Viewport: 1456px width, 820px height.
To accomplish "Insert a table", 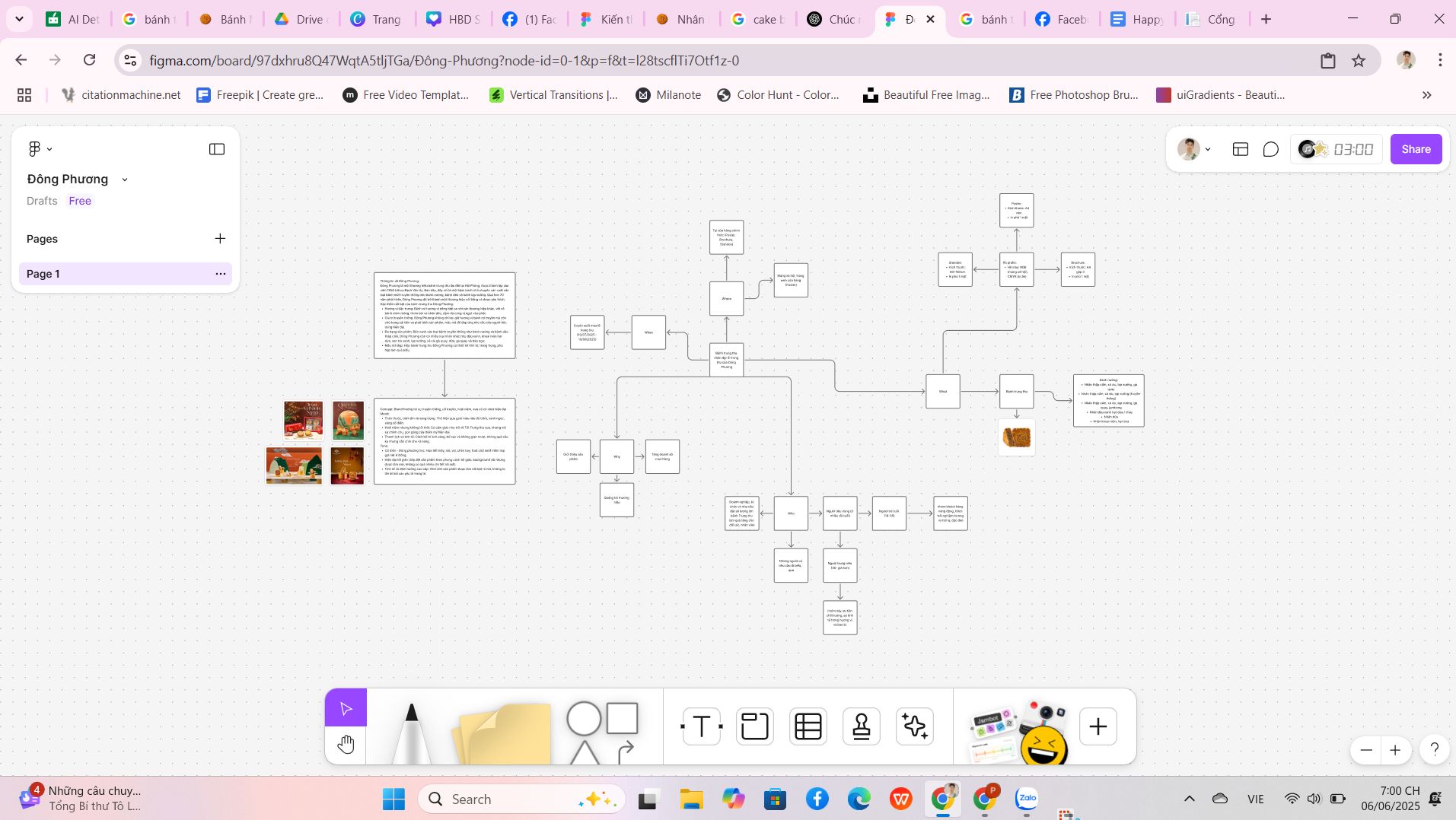I will pyautogui.click(x=808, y=726).
